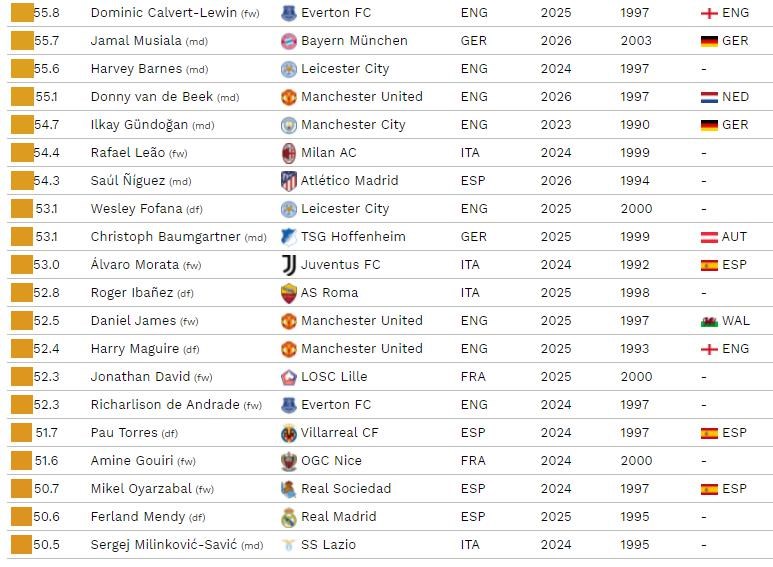773x567 pixels.
Task: Open Rafael Leão's player link
Action: (x=127, y=153)
